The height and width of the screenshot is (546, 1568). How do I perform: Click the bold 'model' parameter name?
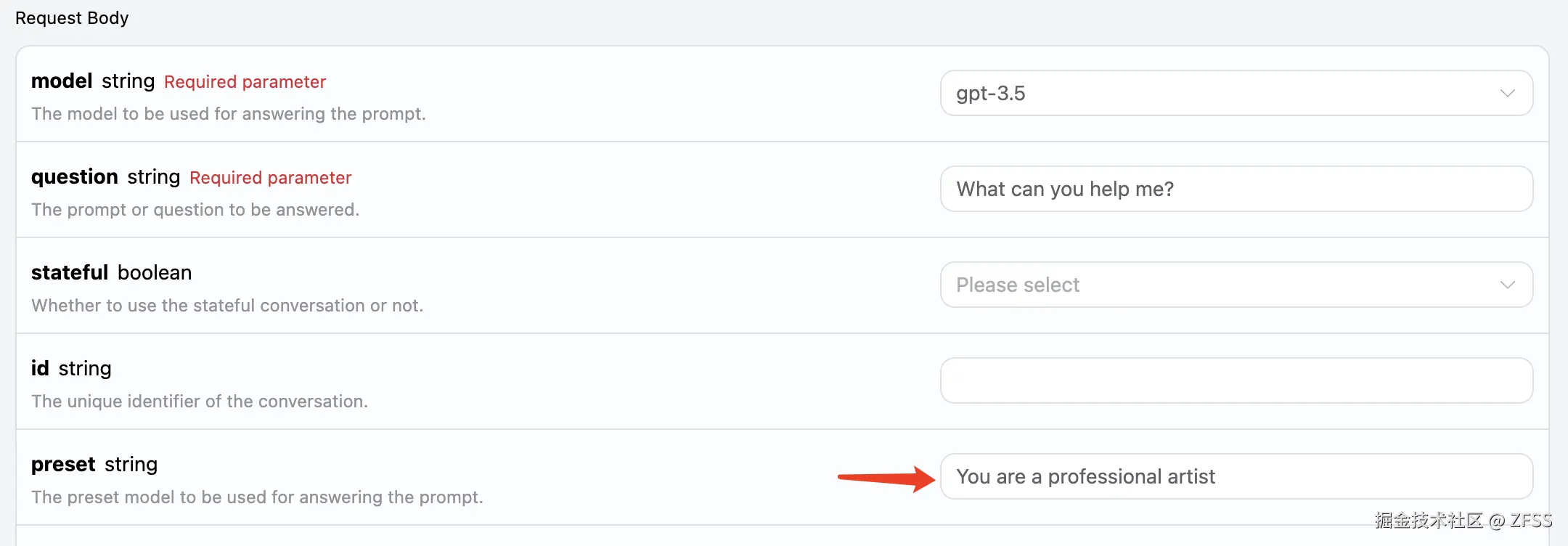pyautogui.click(x=62, y=81)
